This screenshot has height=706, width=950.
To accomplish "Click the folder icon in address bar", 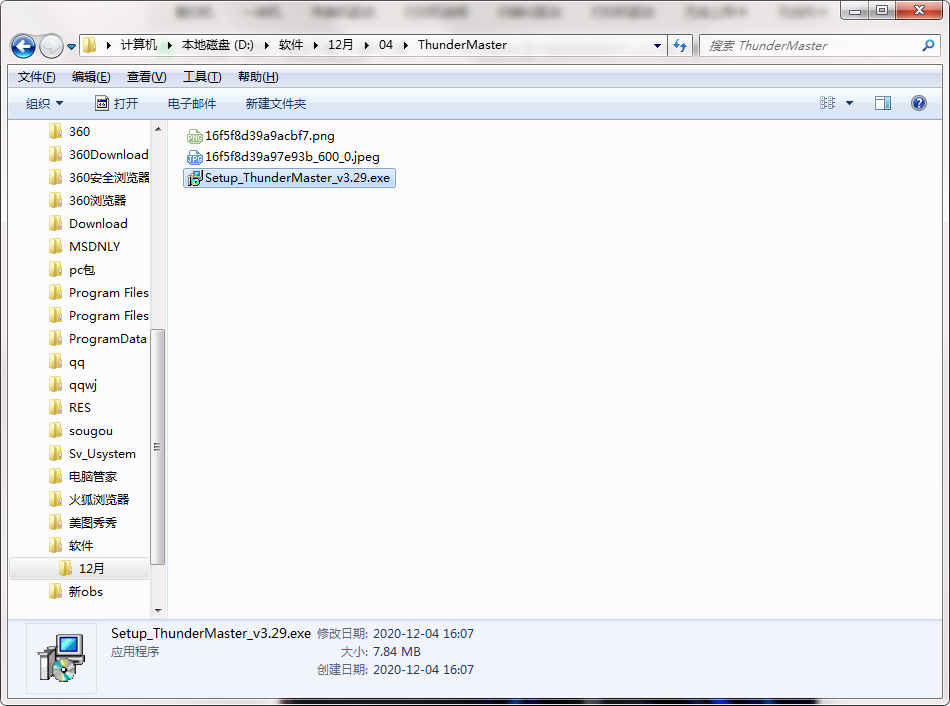I will [90, 45].
